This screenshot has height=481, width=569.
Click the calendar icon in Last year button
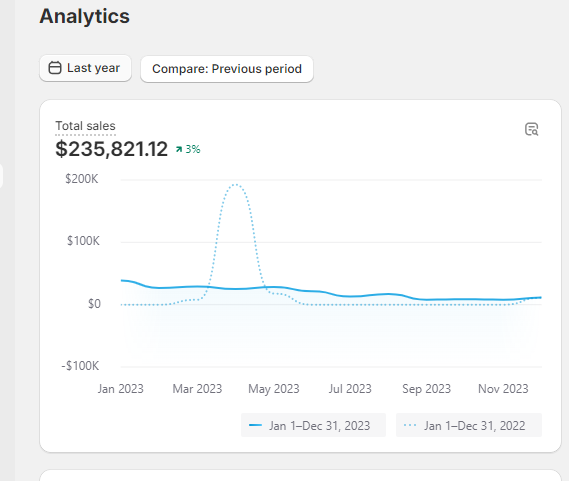(55, 68)
